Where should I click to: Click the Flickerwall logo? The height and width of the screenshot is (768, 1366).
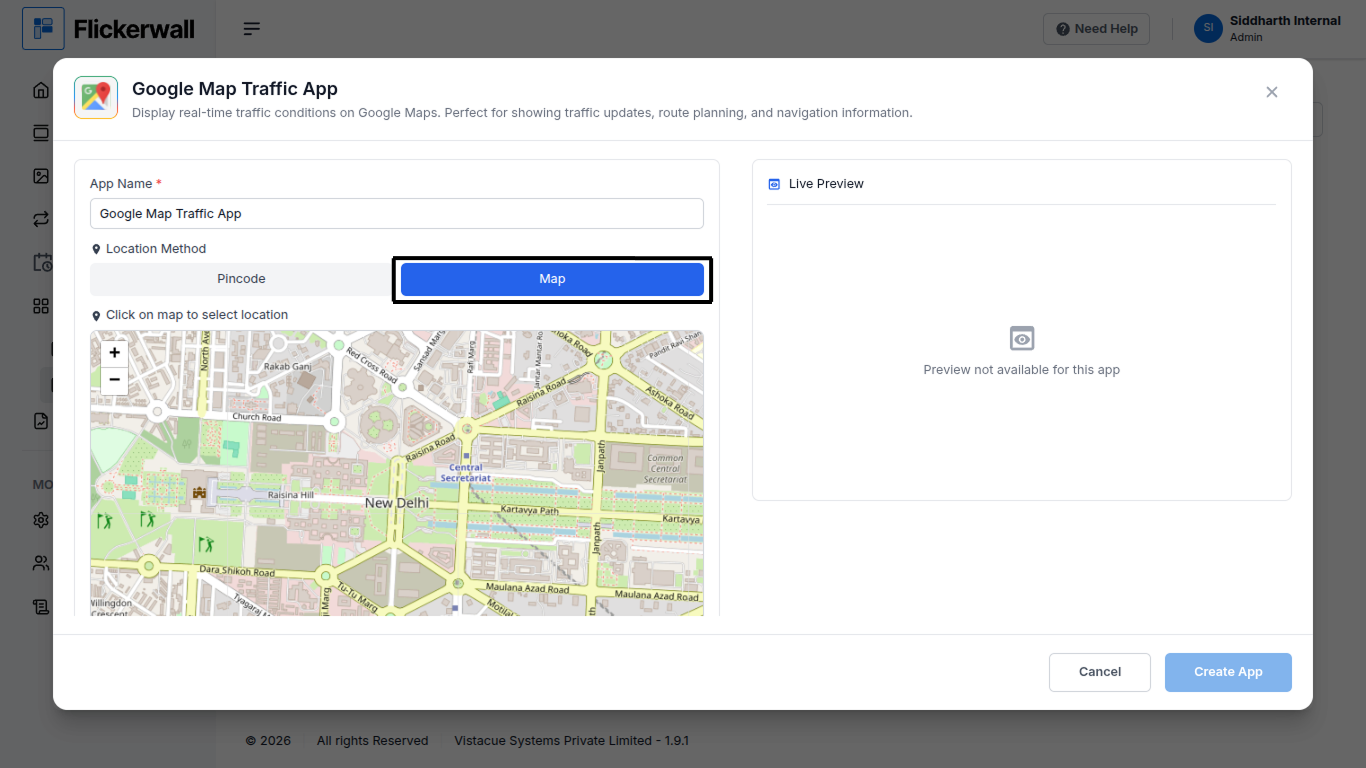(x=109, y=29)
